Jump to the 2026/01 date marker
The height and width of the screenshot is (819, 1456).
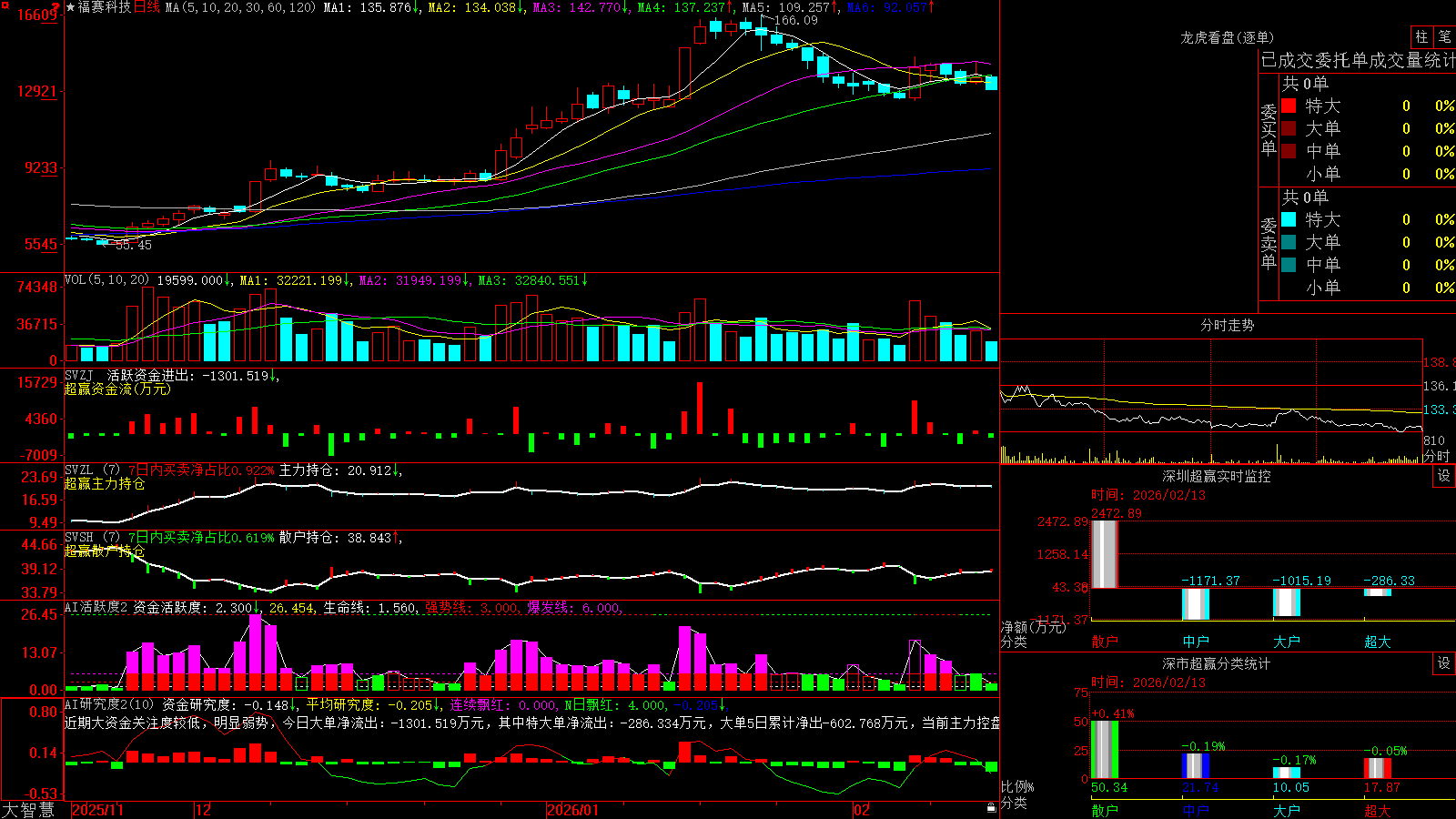573,810
